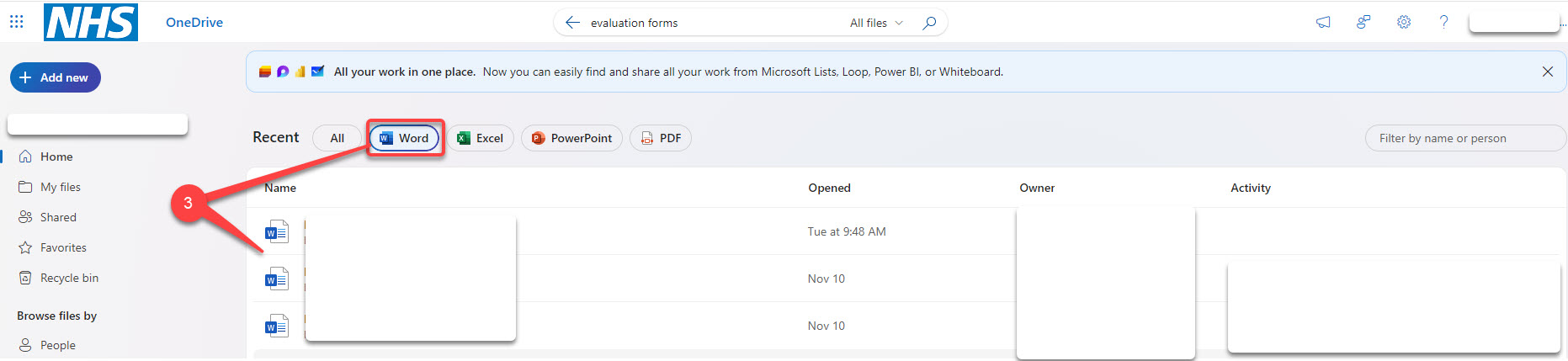The height and width of the screenshot is (361, 1568).
Task: Dismiss the All your work banner
Action: [x=1547, y=72]
